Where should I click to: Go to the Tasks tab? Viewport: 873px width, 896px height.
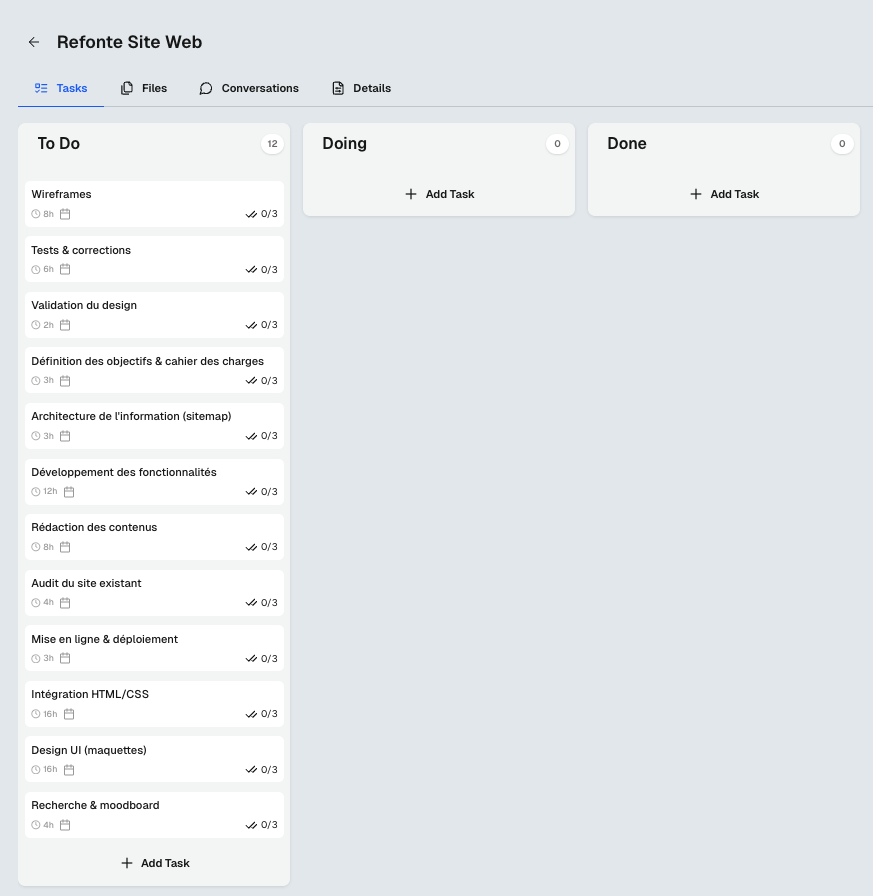(x=61, y=88)
